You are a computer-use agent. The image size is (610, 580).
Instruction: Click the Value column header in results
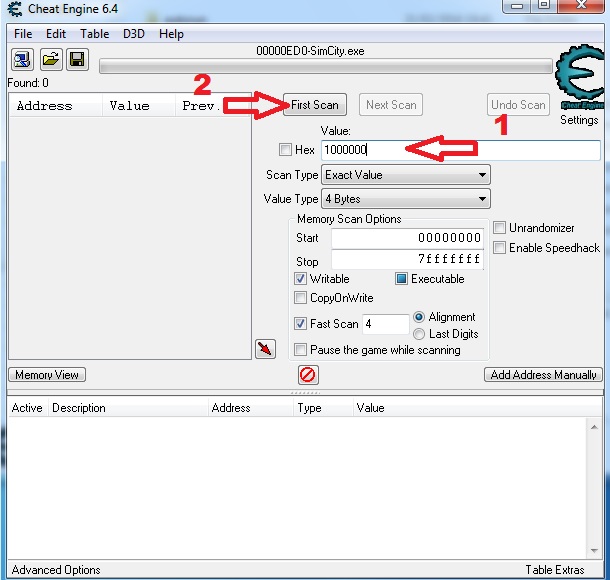(x=138, y=105)
